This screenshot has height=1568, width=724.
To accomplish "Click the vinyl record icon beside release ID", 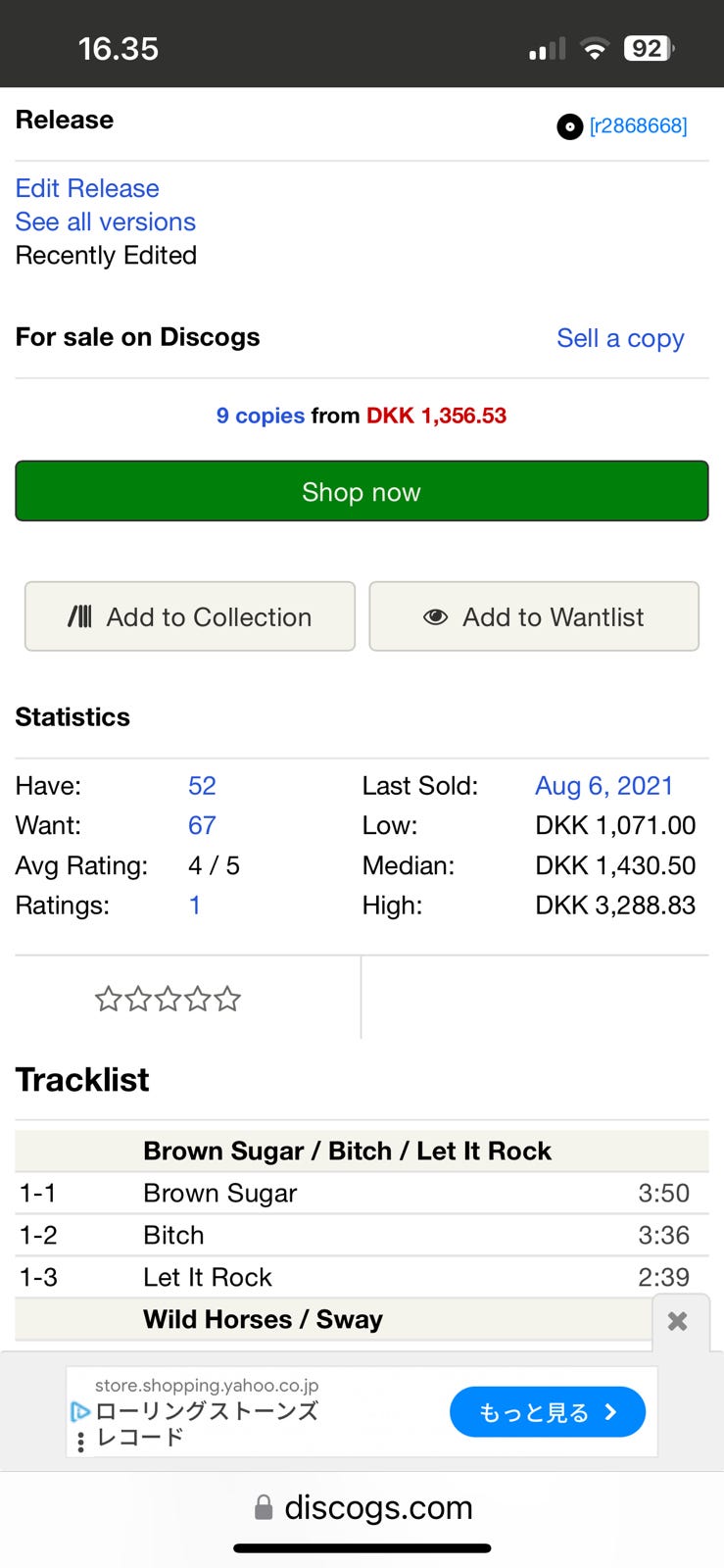I will click(x=569, y=126).
